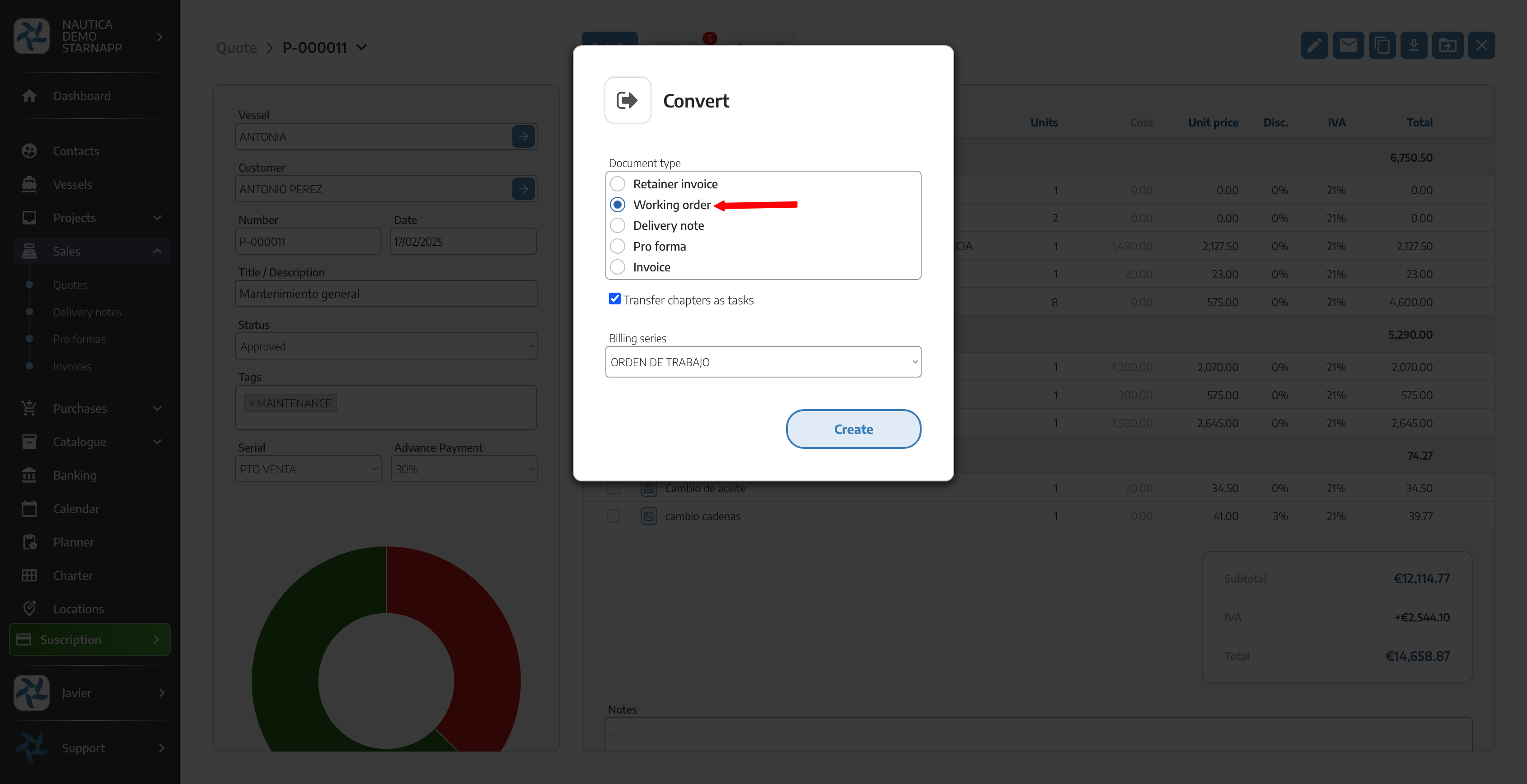Click the edit pencil icon

pyautogui.click(x=1314, y=45)
